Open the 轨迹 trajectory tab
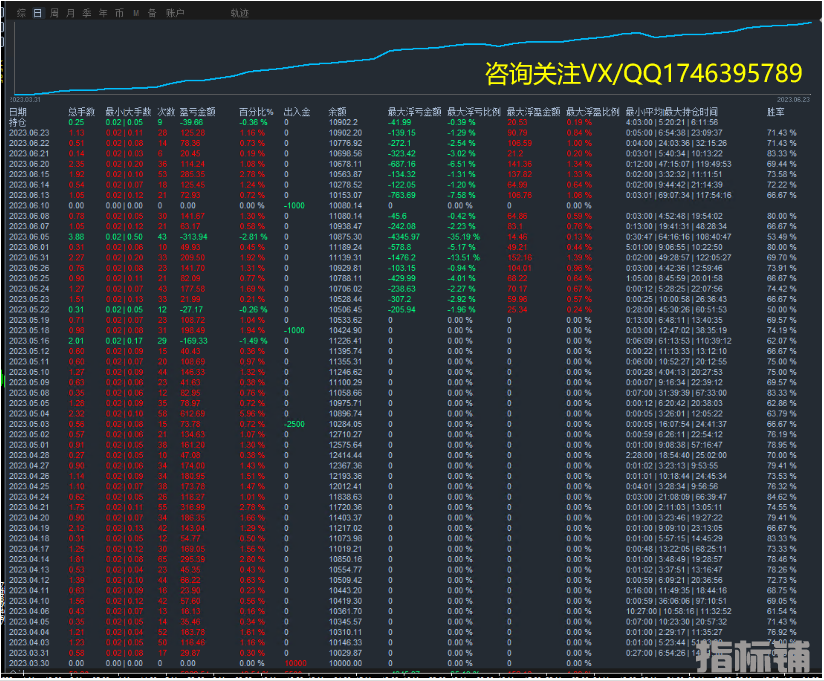824x681 pixels. tap(239, 13)
